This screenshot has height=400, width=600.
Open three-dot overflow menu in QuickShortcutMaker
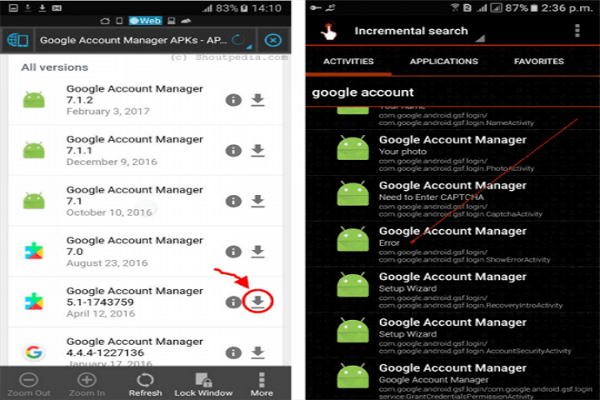click(577, 31)
